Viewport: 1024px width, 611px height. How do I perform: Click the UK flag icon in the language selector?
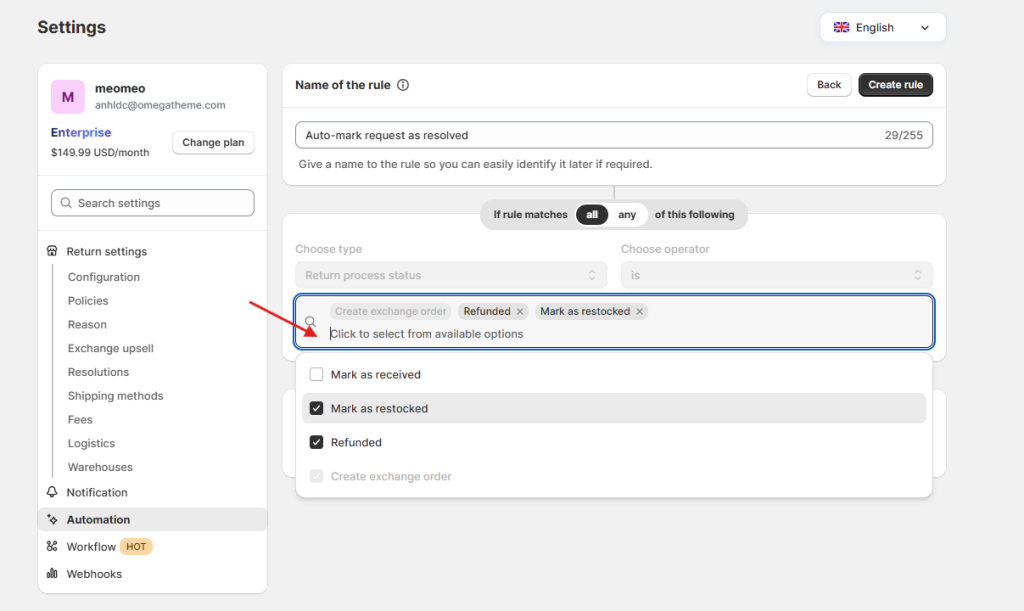point(841,27)
